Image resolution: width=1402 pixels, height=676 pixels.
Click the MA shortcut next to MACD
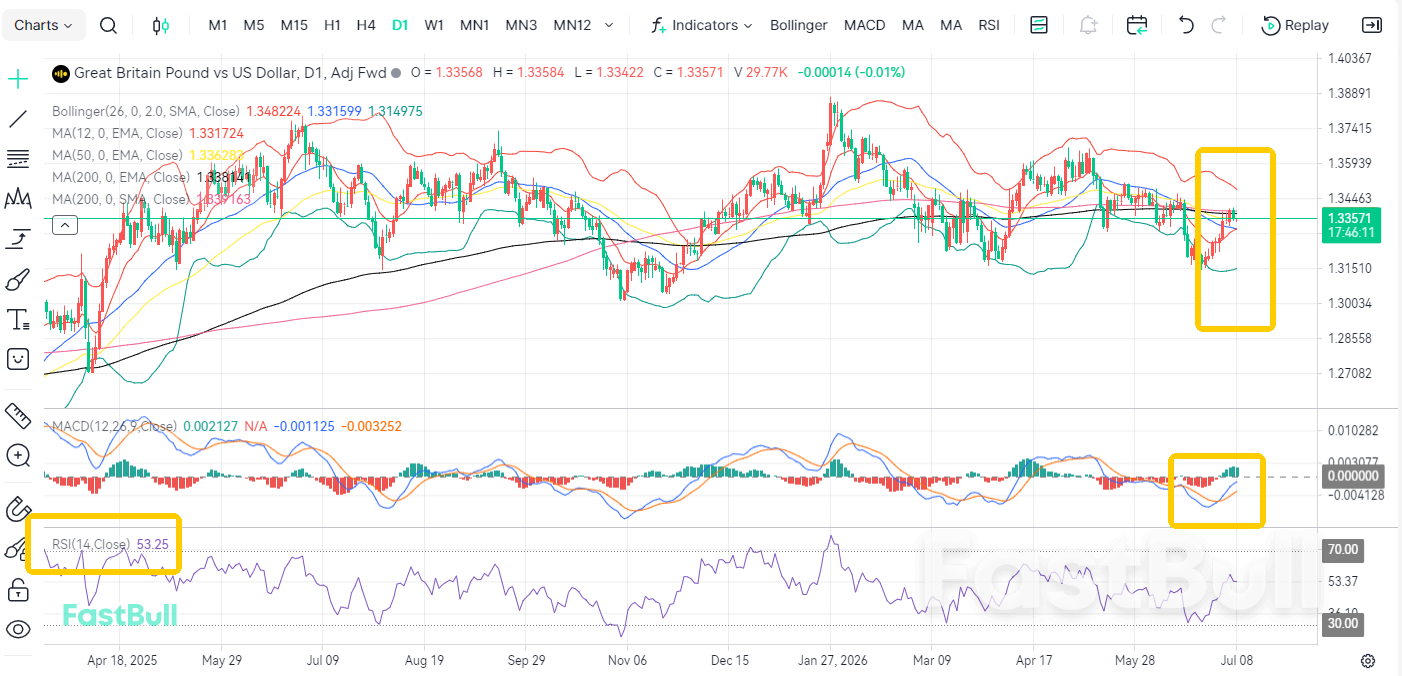[913, 25]
